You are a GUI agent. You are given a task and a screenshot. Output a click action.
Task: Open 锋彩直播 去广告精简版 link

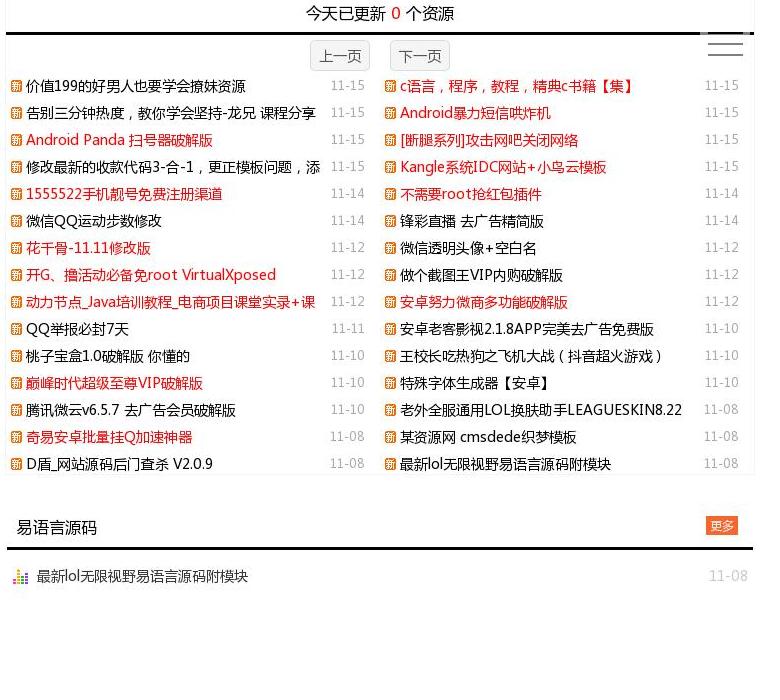click(472, 221)
